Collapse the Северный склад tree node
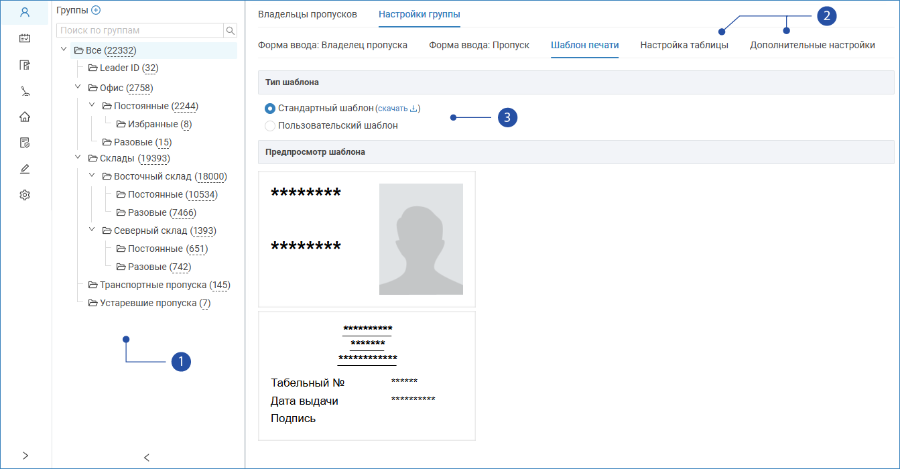The height and width of the screenshot is (469, 900). [92, 230]
